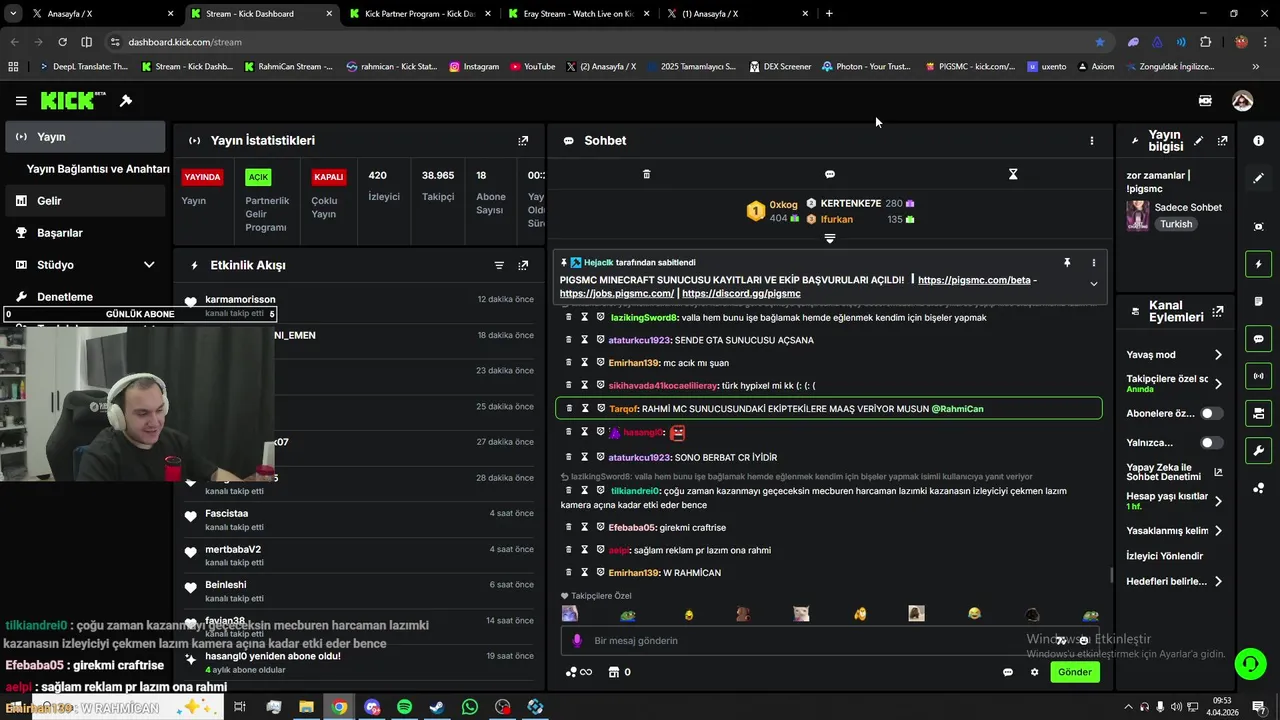Open the three-dot Sohbet options menu
The width and height of the screenshot is (1280, 720).
click(1092, 141)
